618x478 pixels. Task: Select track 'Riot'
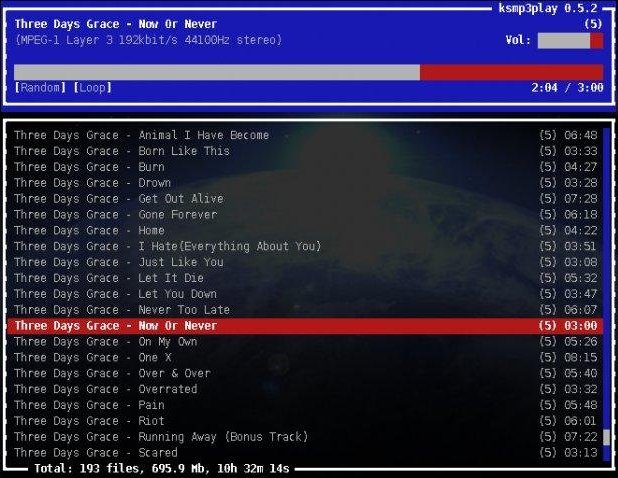point(305,421)
